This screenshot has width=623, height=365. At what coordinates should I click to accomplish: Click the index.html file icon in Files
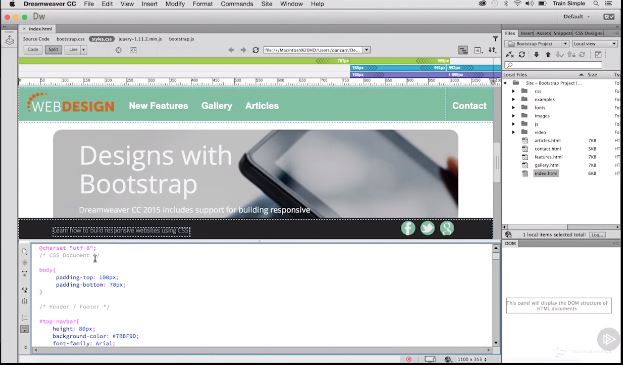click(x=525, y=174)
